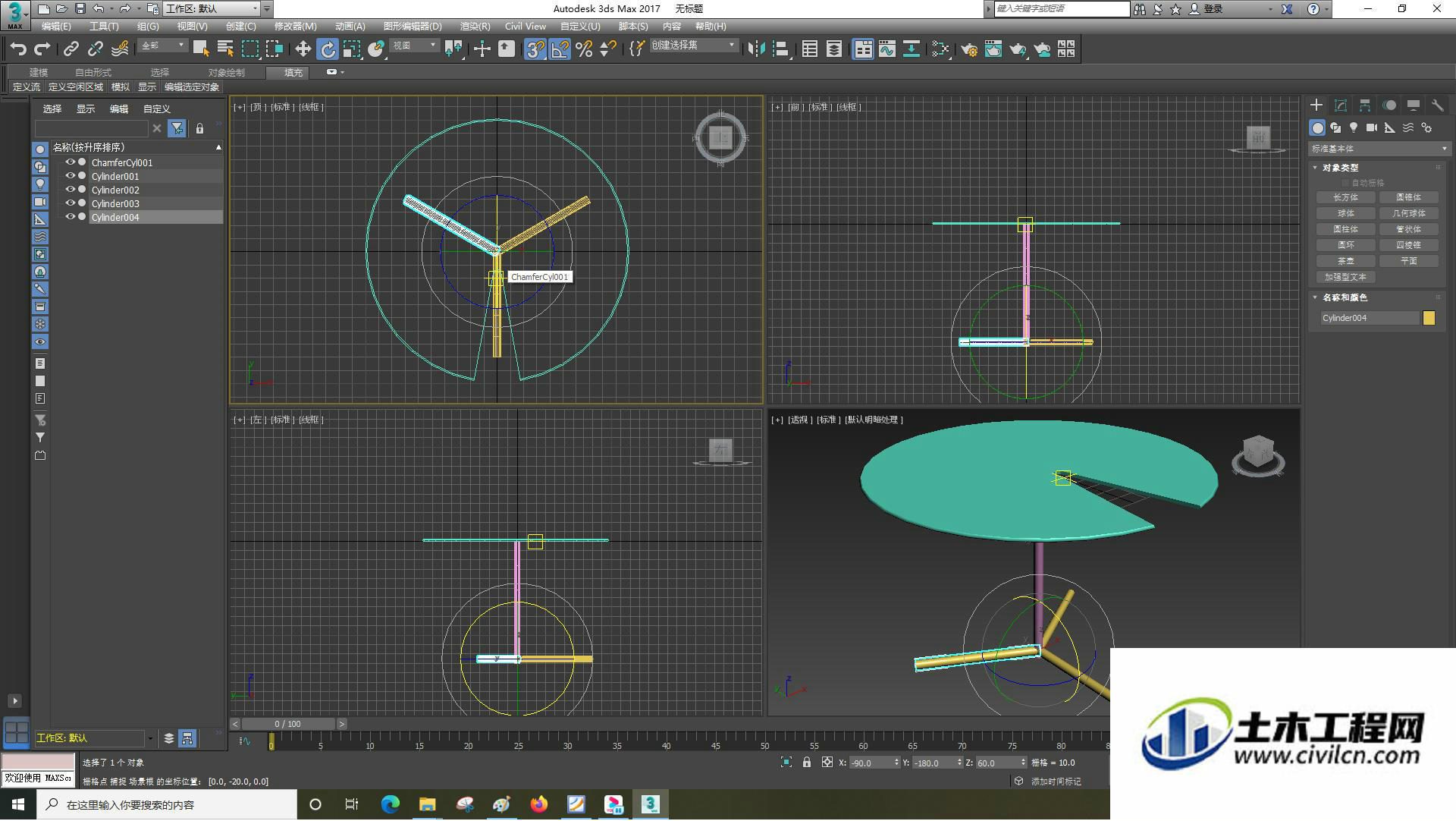The image size is (1456, 821).
Task: Click the 茶壶 button
Action: click(x=1346, y=261)
